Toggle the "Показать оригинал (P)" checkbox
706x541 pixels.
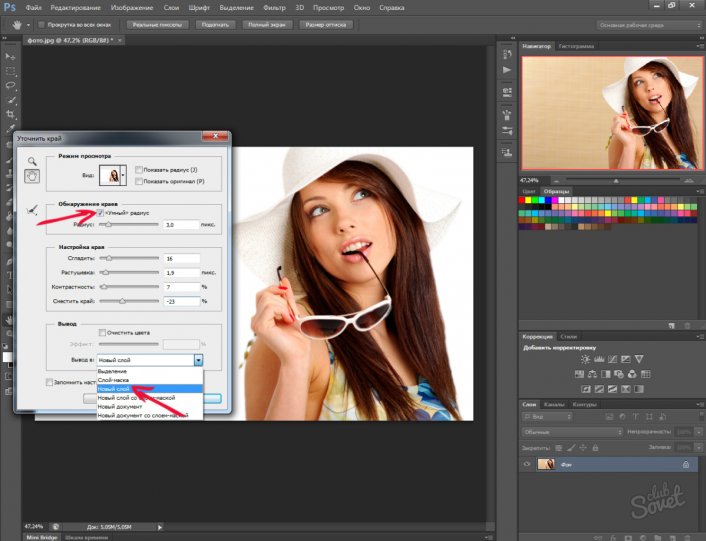(139, 181)
